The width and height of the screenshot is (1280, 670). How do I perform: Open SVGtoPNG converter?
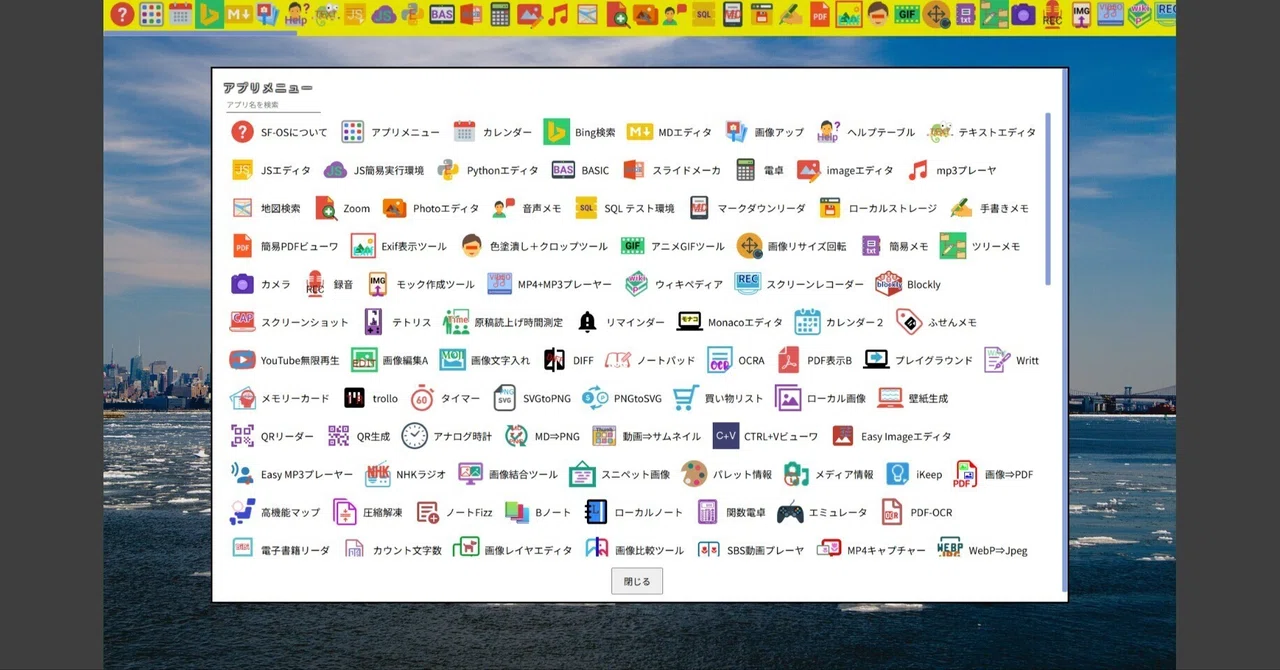click(x=532, y=398)
